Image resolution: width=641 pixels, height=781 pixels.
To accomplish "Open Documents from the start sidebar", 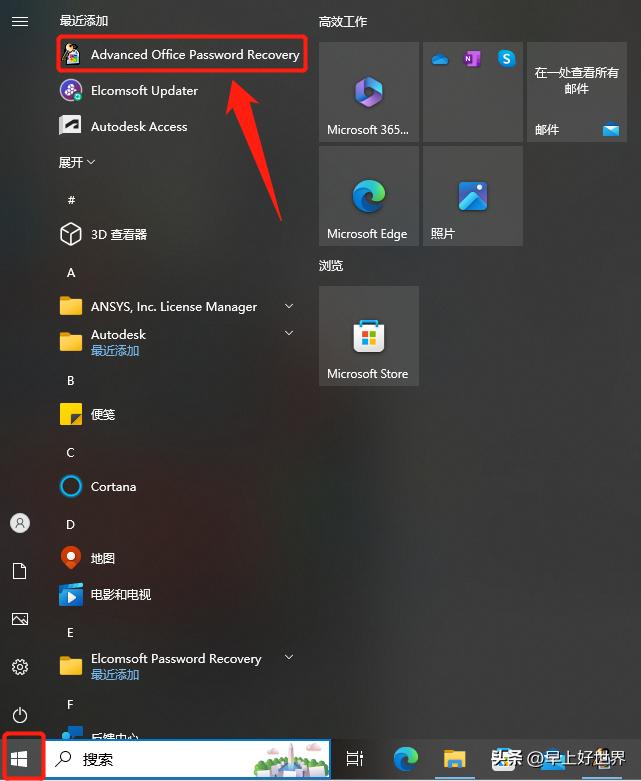I will pyautogui.click(x=20, y=571).
